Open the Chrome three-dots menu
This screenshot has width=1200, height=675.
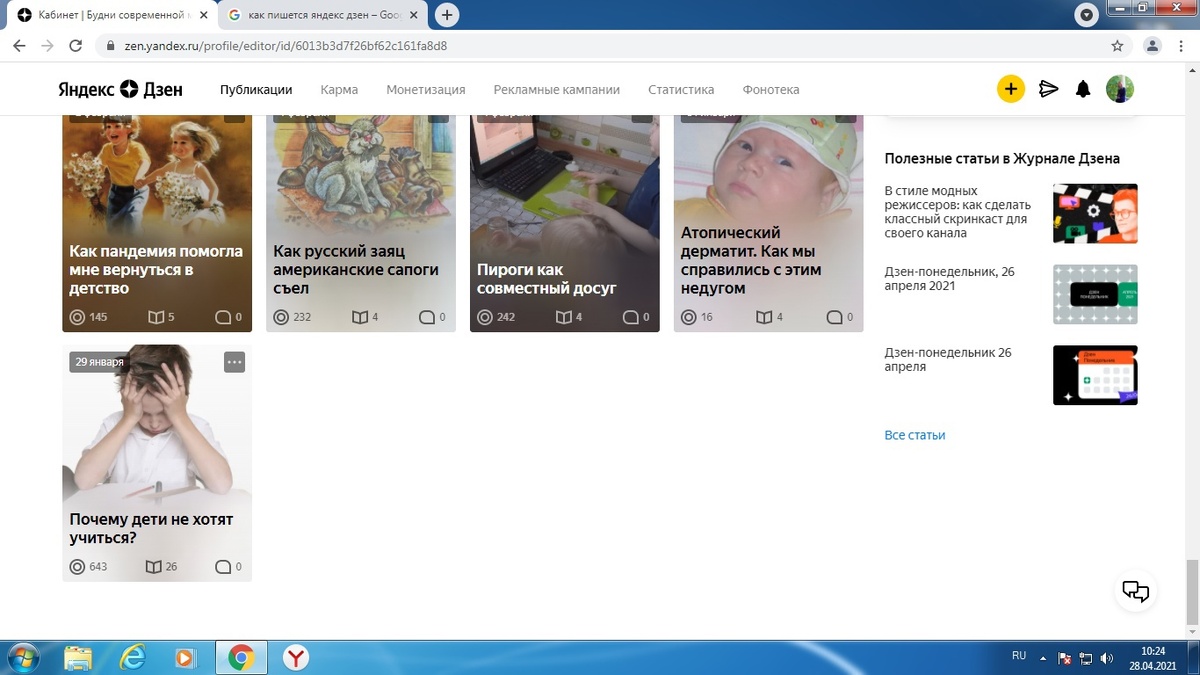(x=1181, y=46)
